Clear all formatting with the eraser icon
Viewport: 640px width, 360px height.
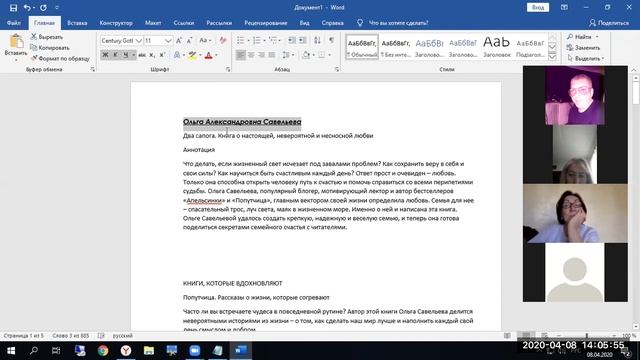[x=223, y=40]
